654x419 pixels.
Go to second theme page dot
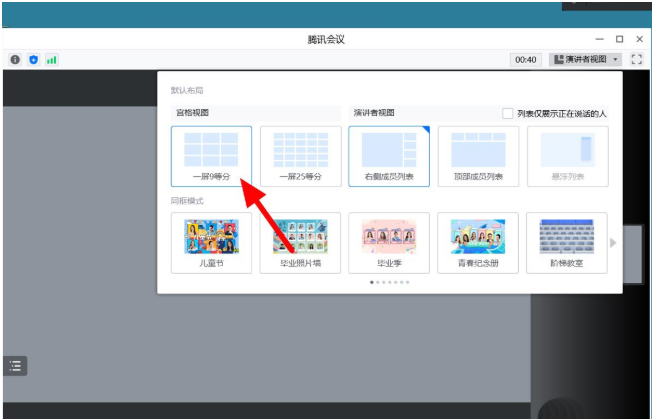[x=378, y=282]
